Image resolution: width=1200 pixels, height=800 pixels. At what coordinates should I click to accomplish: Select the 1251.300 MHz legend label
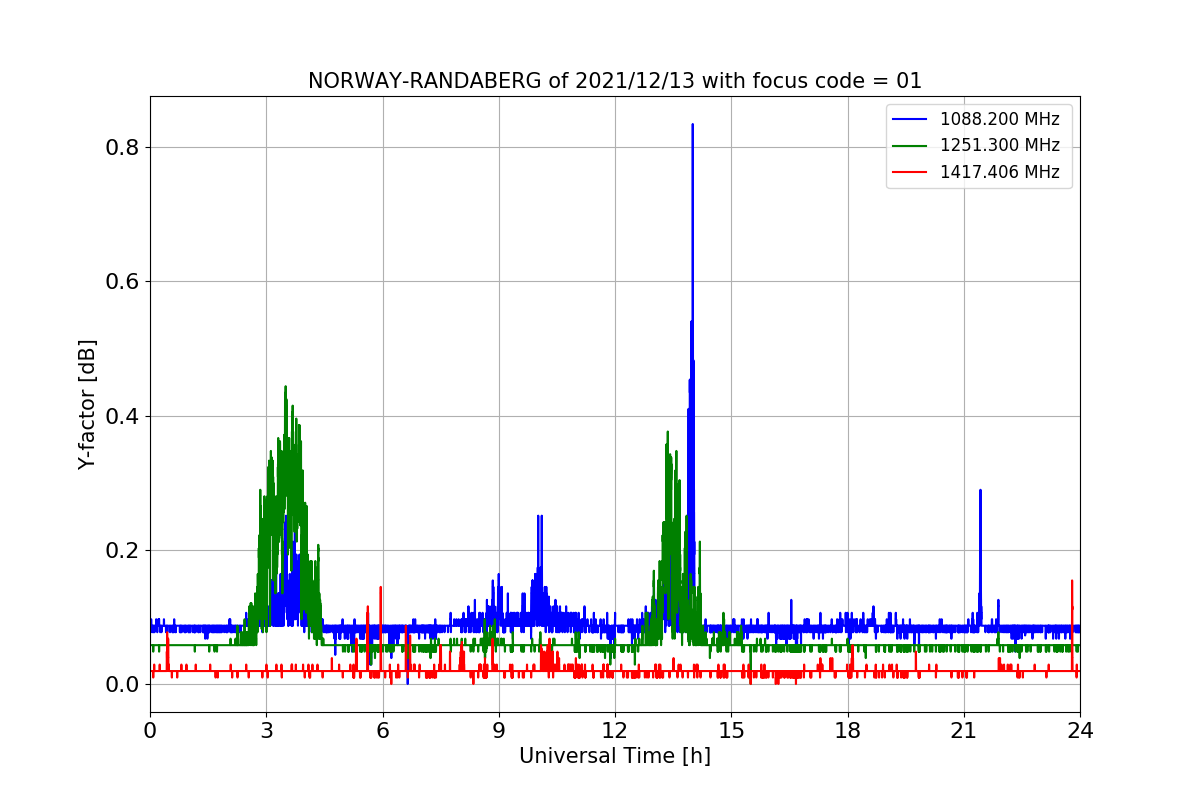(999, 146)
